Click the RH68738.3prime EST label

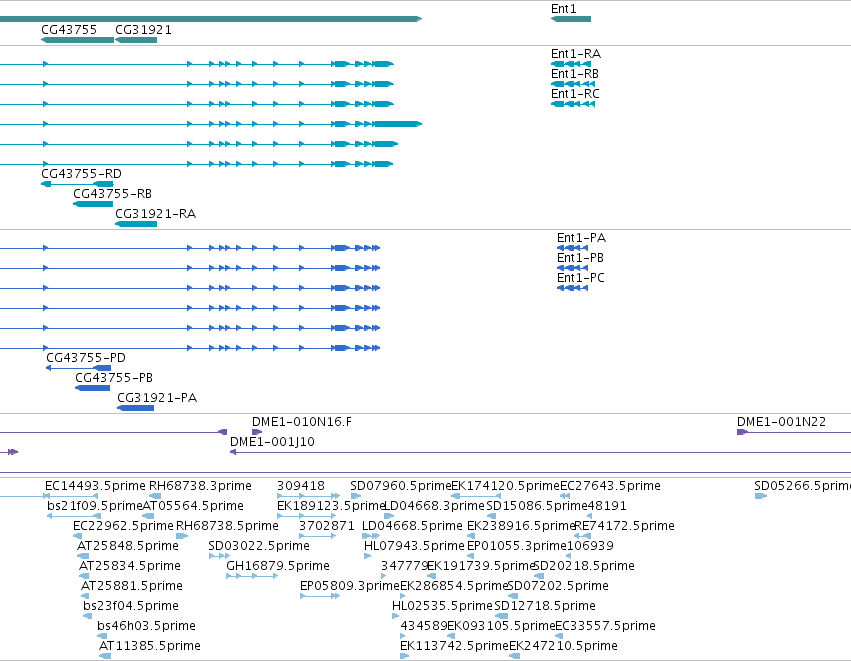click(x=200, y=486)
